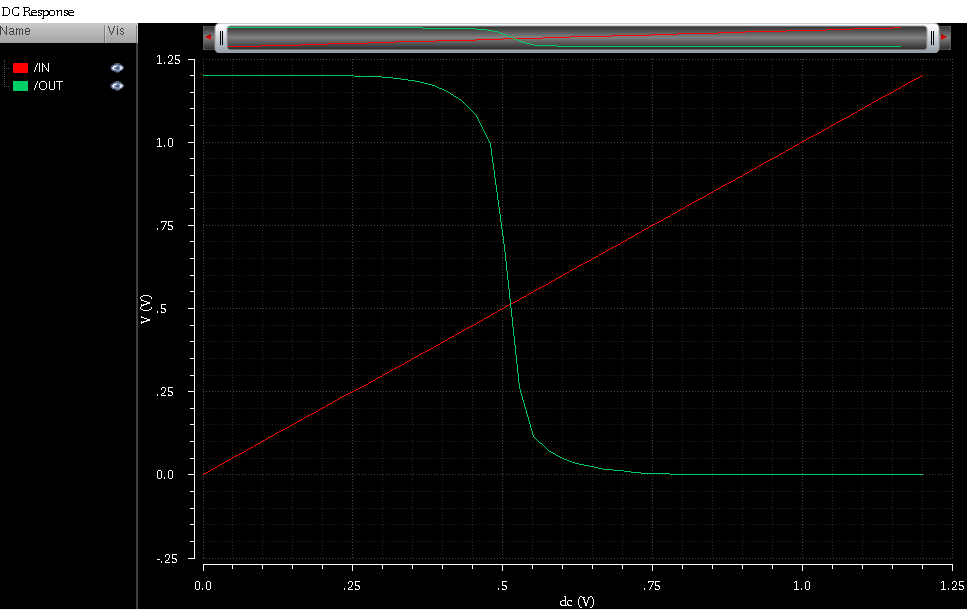This screenshot has height=610, width=967.
Task: Click the 1.25 y-axis tick label
Action: click(168, 60)
